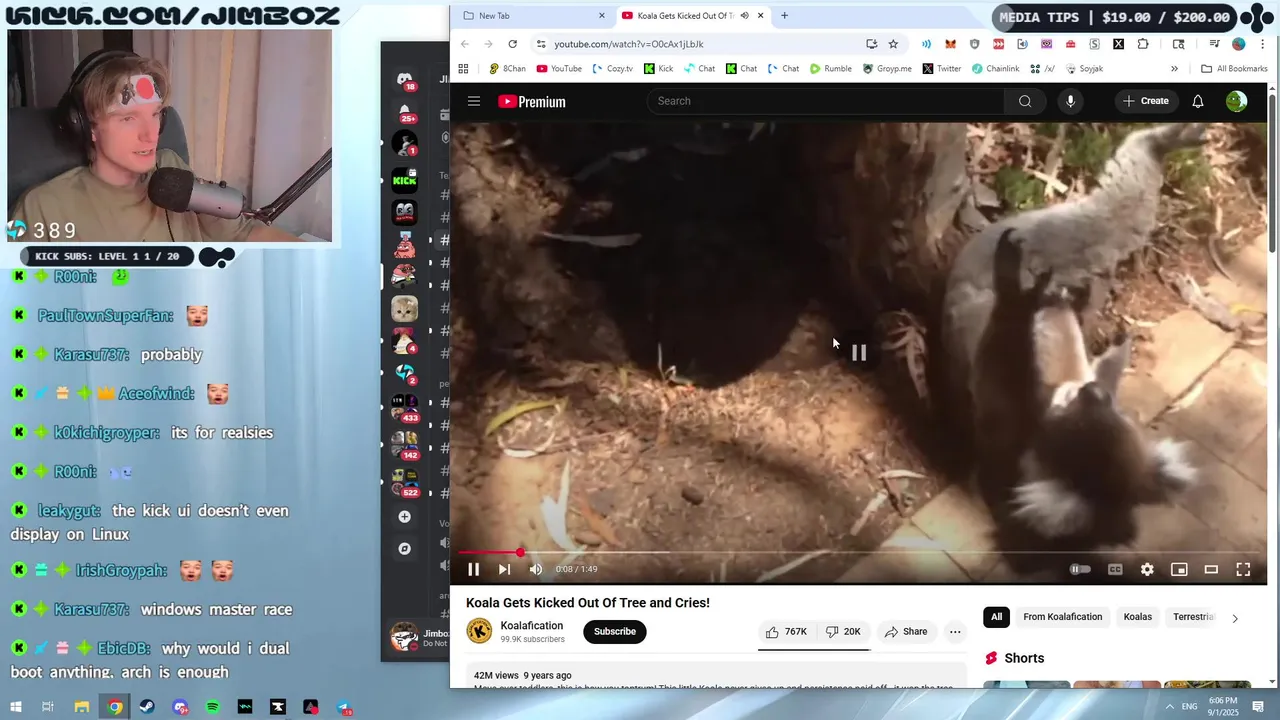
Task: Subscribe to the Koalafication channel
Action: pyautogui.click(x=615, y=632)
